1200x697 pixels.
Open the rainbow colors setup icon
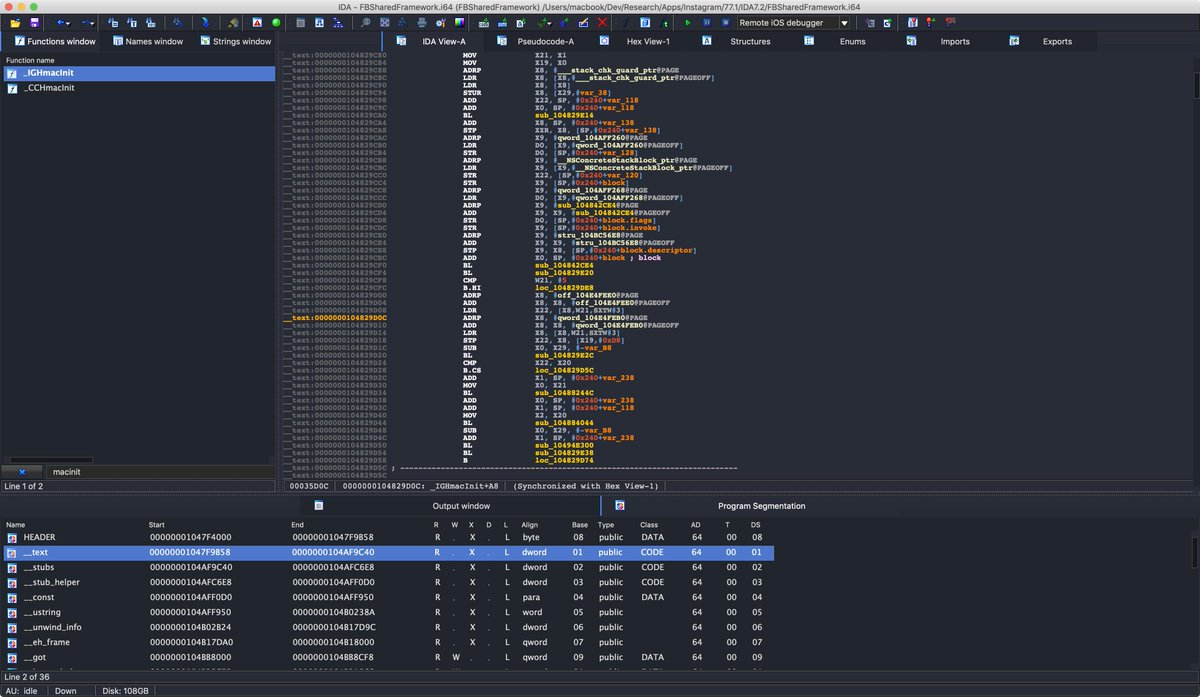[459, 22]
